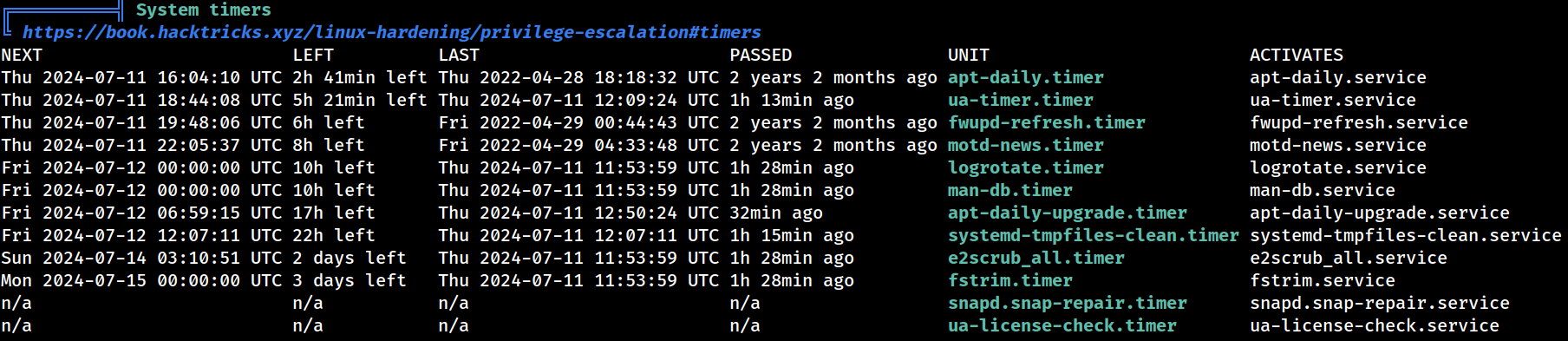Click the UNIT column header
This screenshot has height=341, width=1568.
(969, 55)
